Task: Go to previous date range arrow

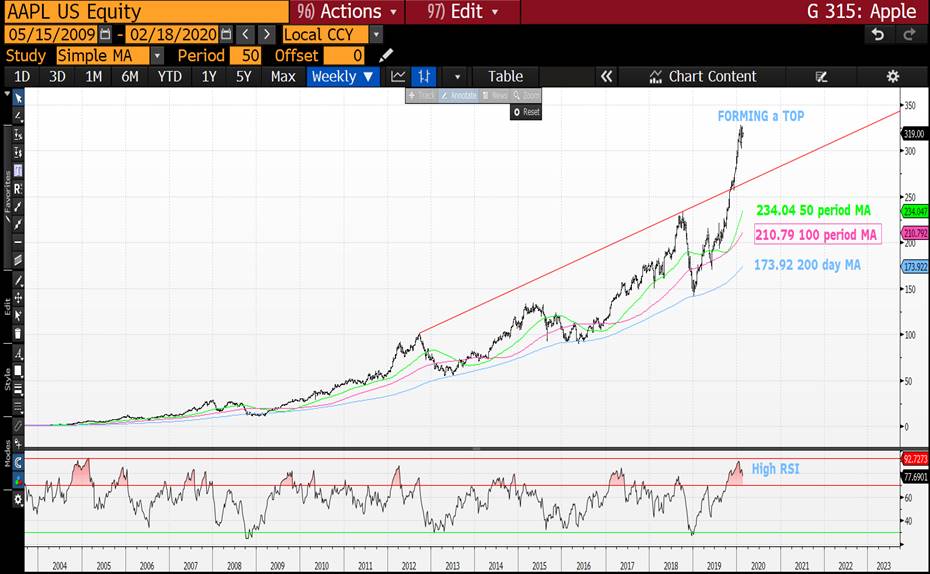Action: point(246,34)
